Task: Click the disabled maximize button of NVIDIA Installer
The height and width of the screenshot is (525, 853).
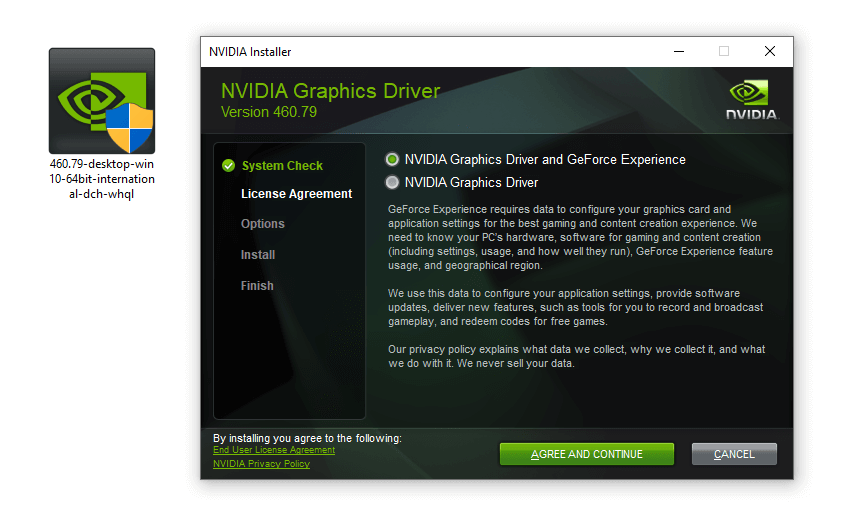Action: pyautogui.click(x=724, y=52)
